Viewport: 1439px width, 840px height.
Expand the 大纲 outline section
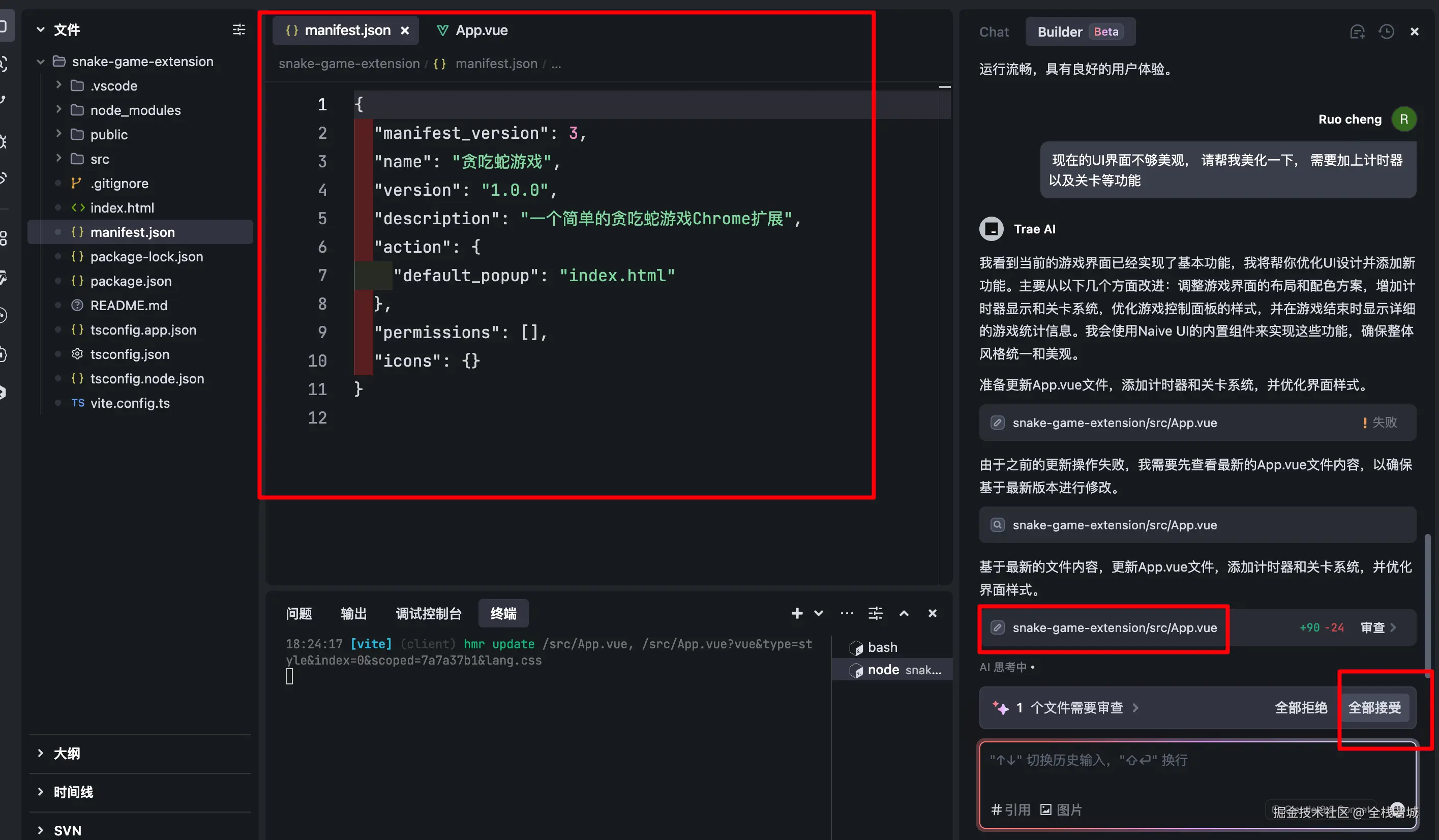[66, 753]
